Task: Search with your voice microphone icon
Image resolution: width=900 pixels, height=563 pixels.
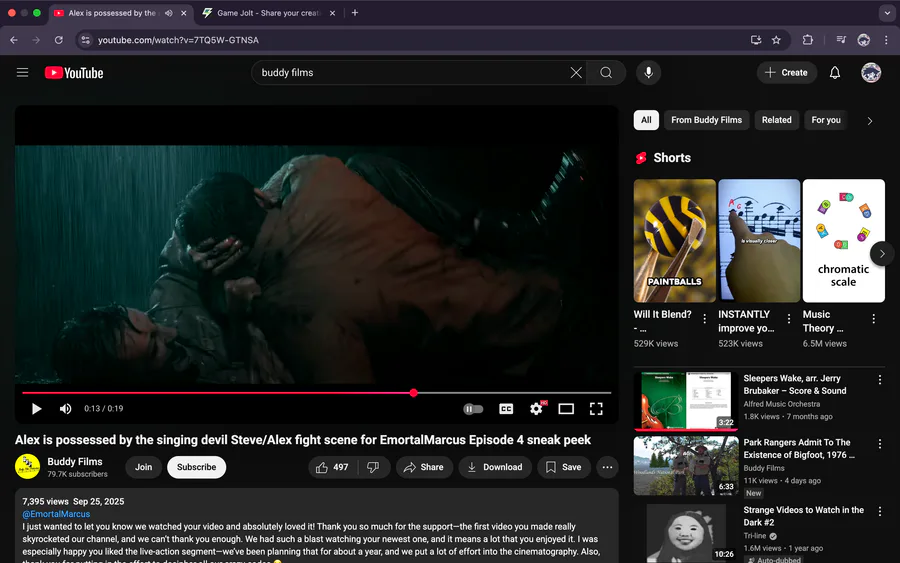Action: point(649,72)
